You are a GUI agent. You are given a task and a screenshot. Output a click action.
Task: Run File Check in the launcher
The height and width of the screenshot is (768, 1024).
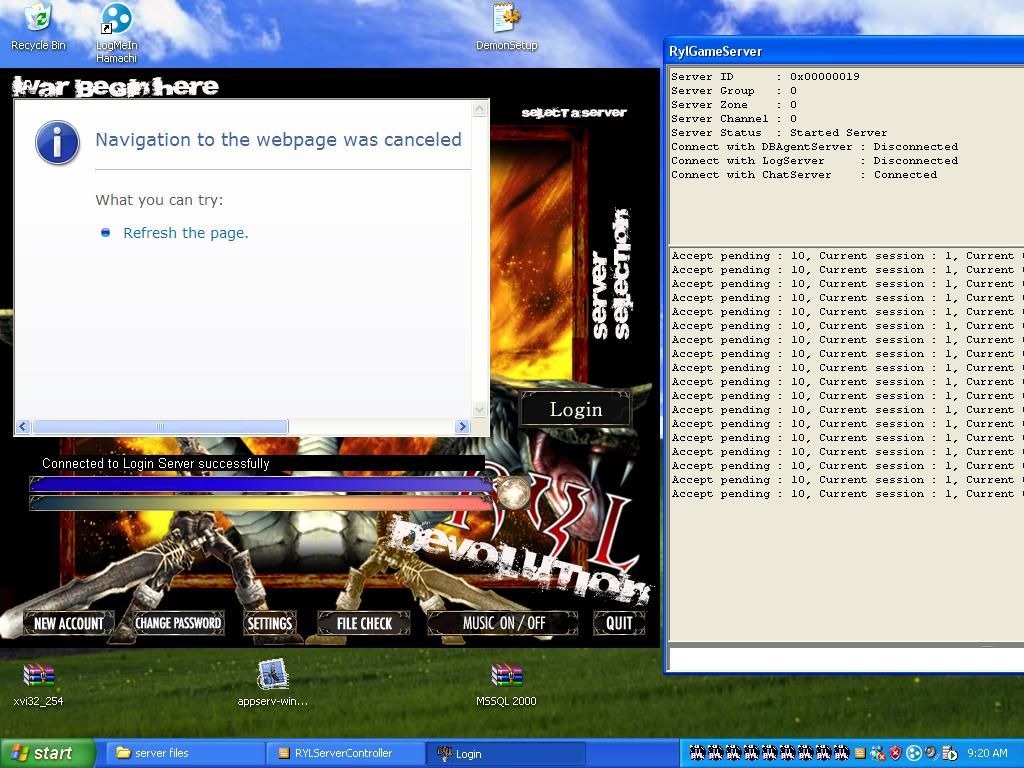364,623
